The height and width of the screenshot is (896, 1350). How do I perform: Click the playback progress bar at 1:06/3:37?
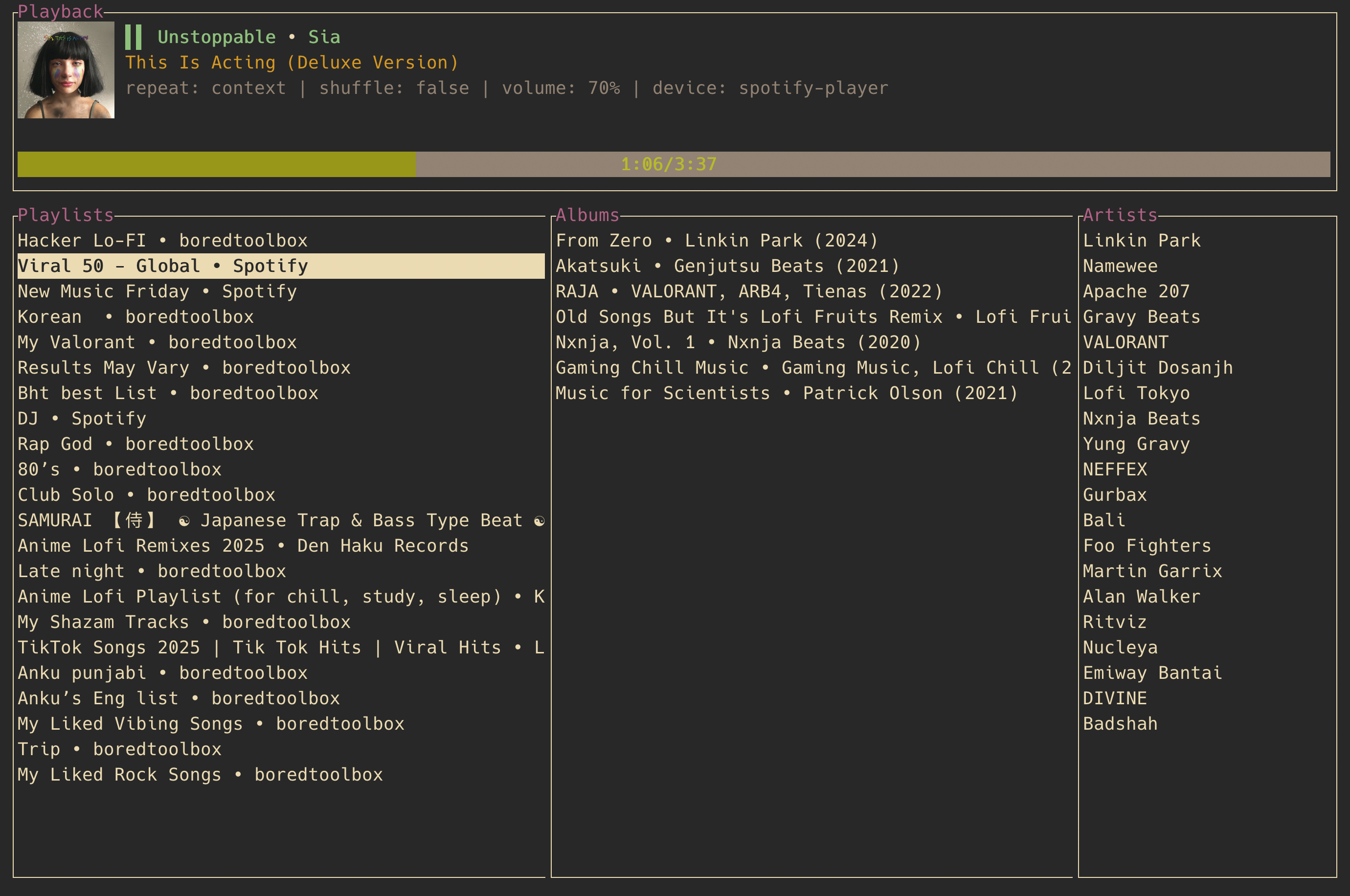(674, 164)
